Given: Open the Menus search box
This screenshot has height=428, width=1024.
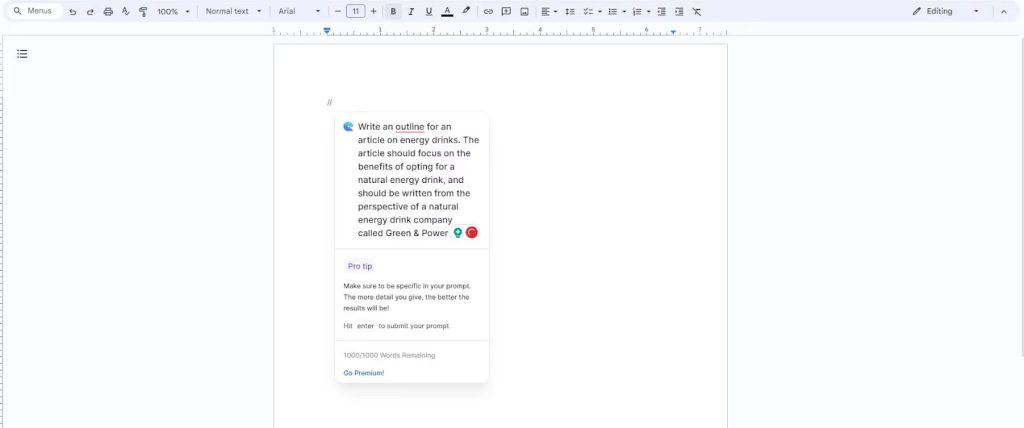Looking at the screenshot, I should pyautogui.click(x=35, y=11).
